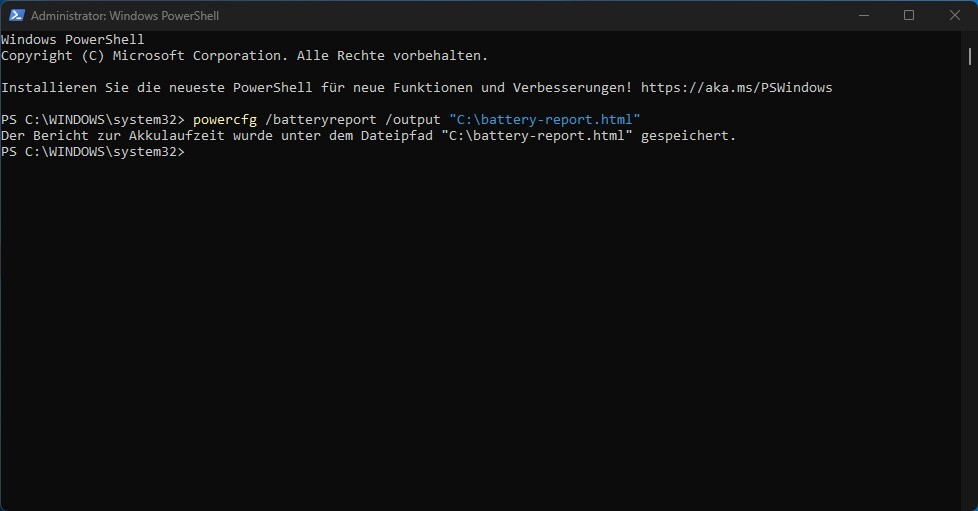The height and width of the screenshot is (511, 978).
Task: Open the https://aka.ms/PSWindows link
Action: [736, 87]
